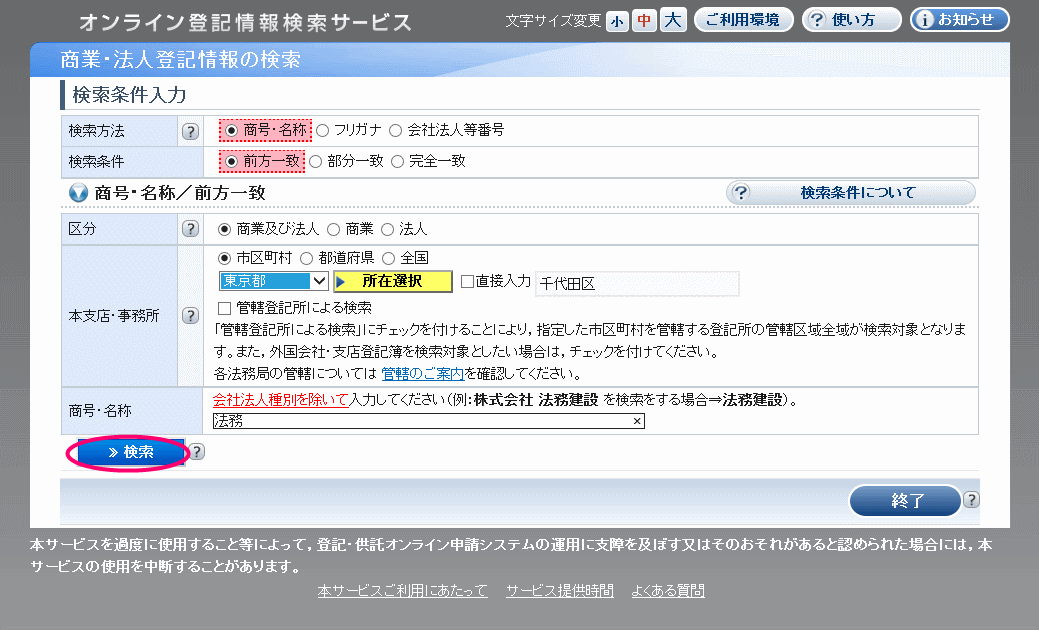The image size is (1039, 630).
Task: Set font size to large (大)
Action: (673, 21)
